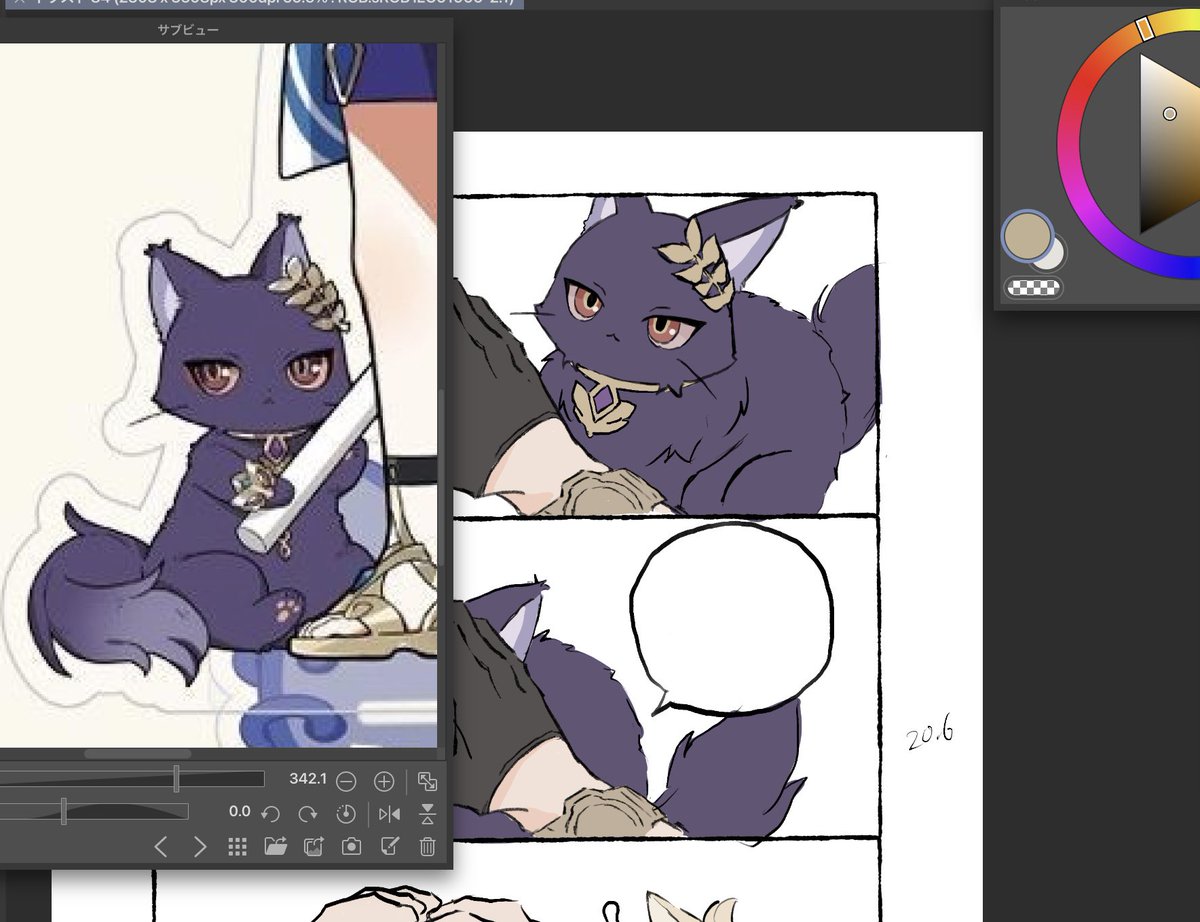Click the fit to view icon in Sub View

click(x=428, y=781)
